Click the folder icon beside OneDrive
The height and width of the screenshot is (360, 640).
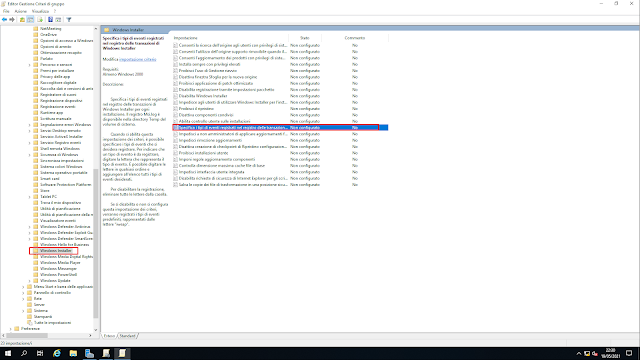[36, 35]
